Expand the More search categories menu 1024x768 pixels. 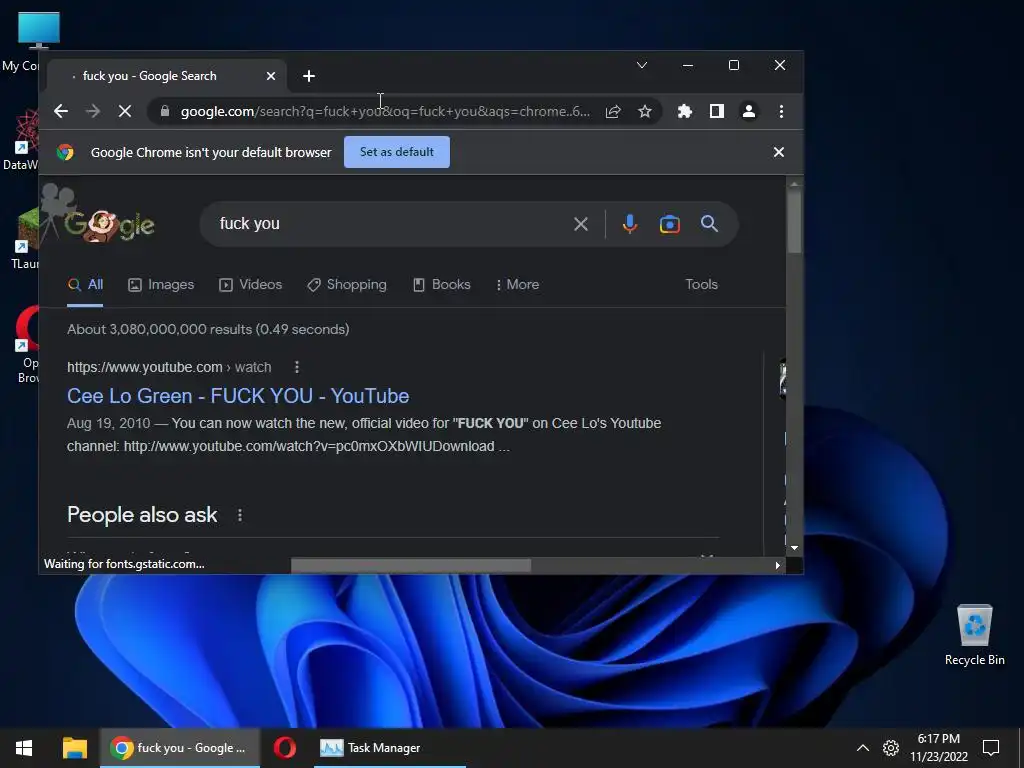tap(517, 285)
